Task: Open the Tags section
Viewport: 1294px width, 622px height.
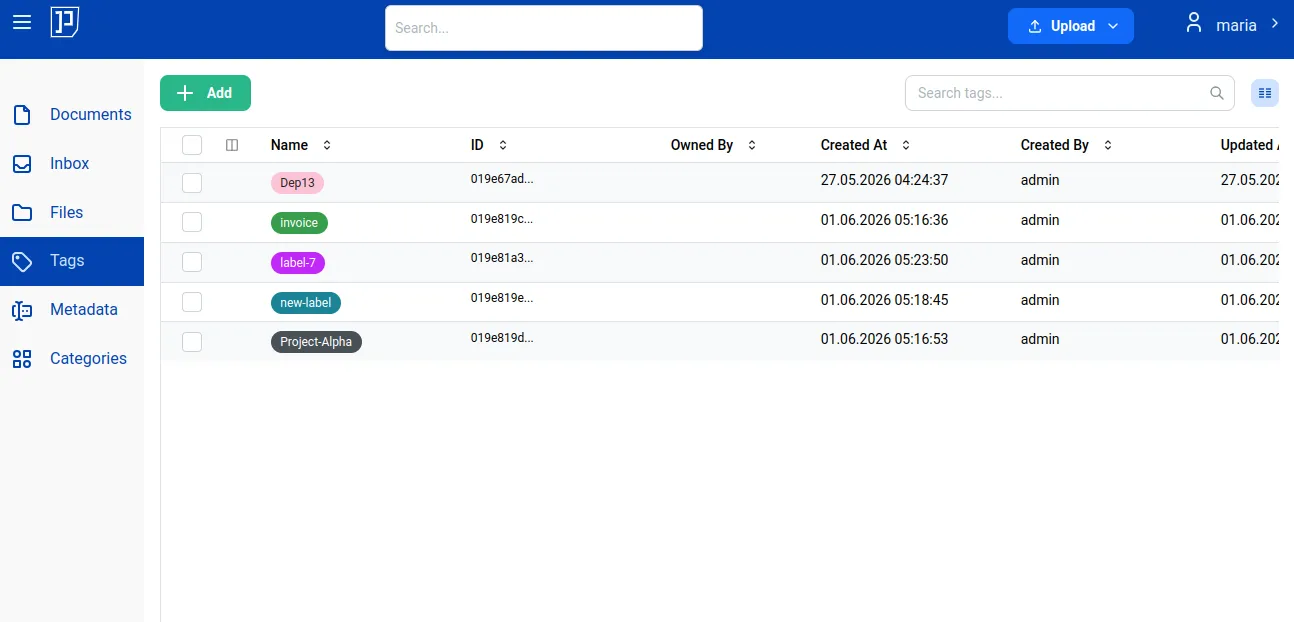Action: pos(72,261)
